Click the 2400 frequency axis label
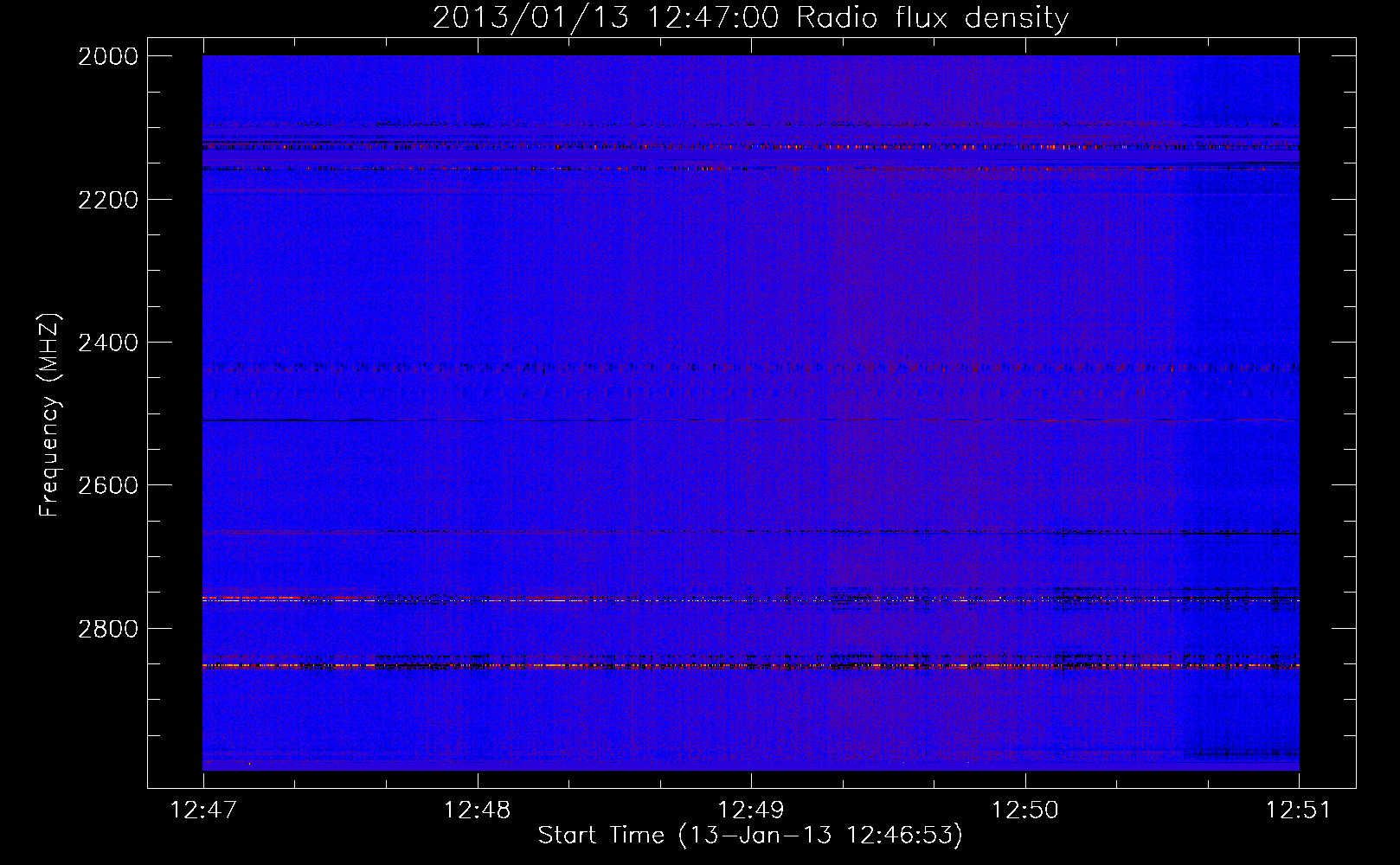The image size is (1400, 865). pos(108,343)
